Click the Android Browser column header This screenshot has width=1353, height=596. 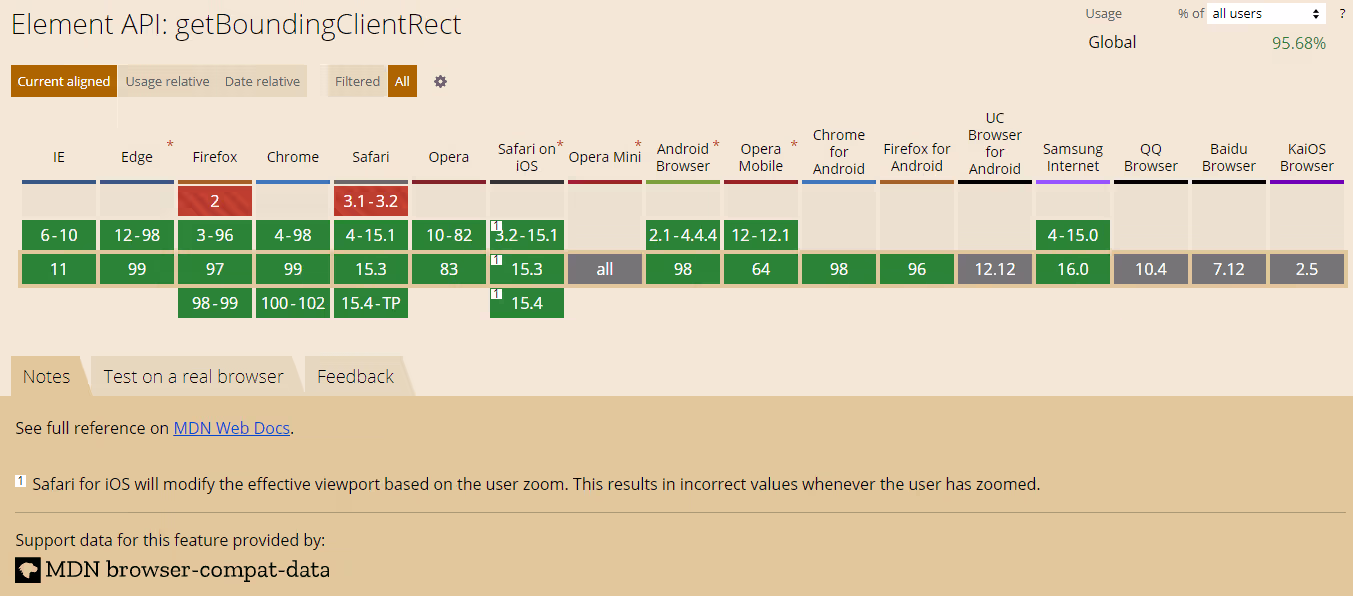[683, 157]
